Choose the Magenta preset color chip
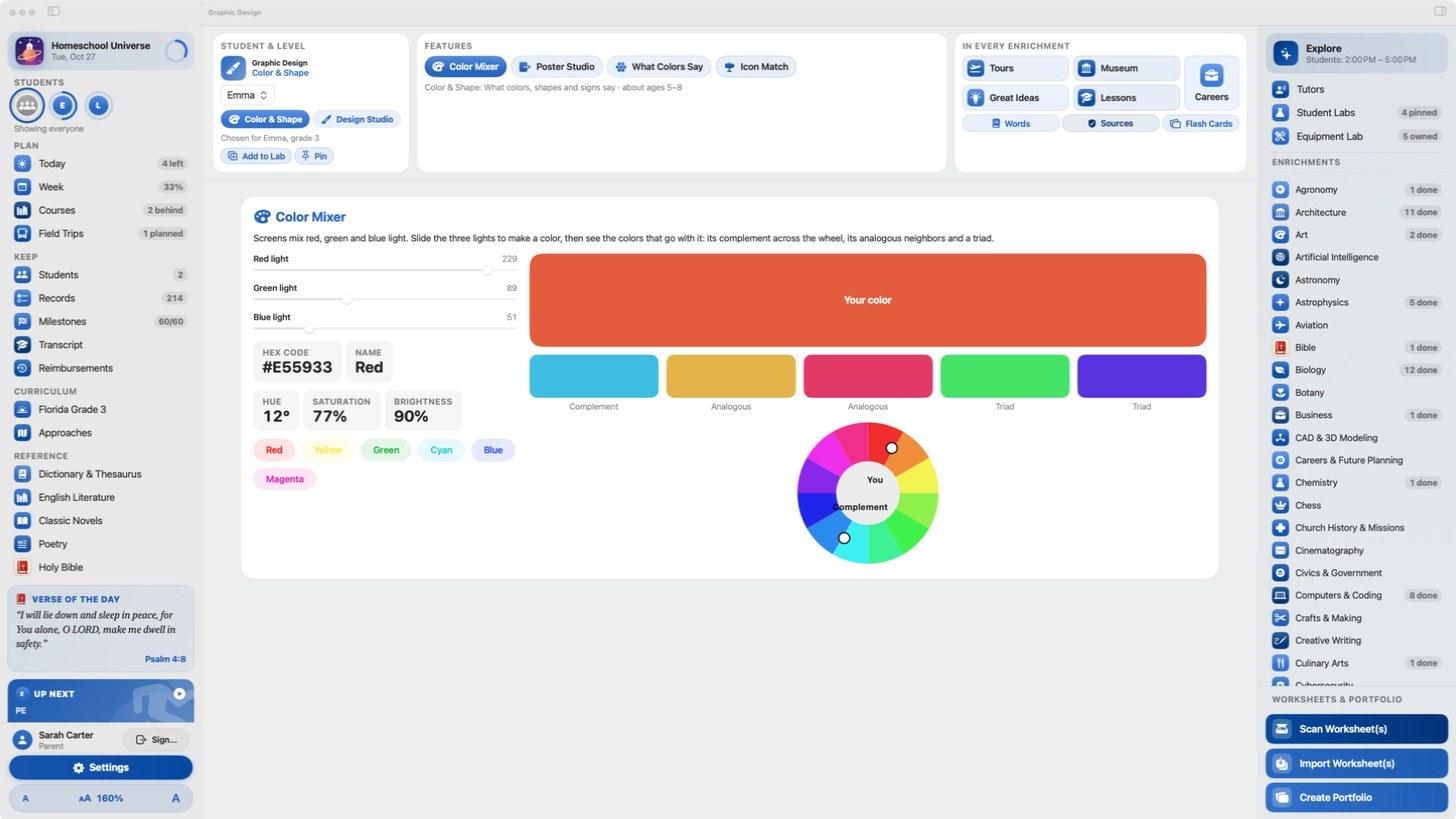 click(x=285, y=479)
